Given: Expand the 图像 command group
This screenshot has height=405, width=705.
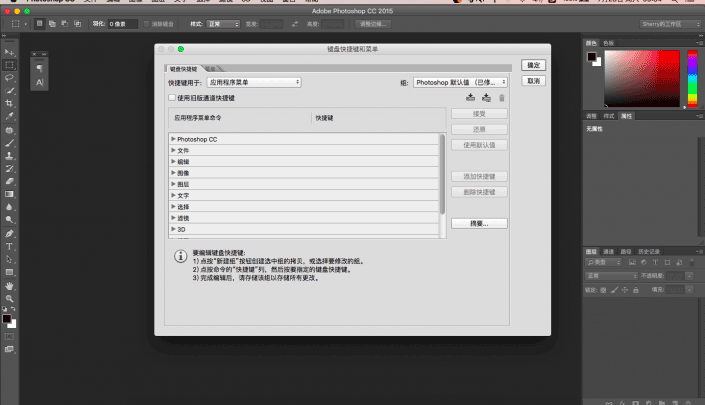Looking at the screenshot, I should point(173,173).
